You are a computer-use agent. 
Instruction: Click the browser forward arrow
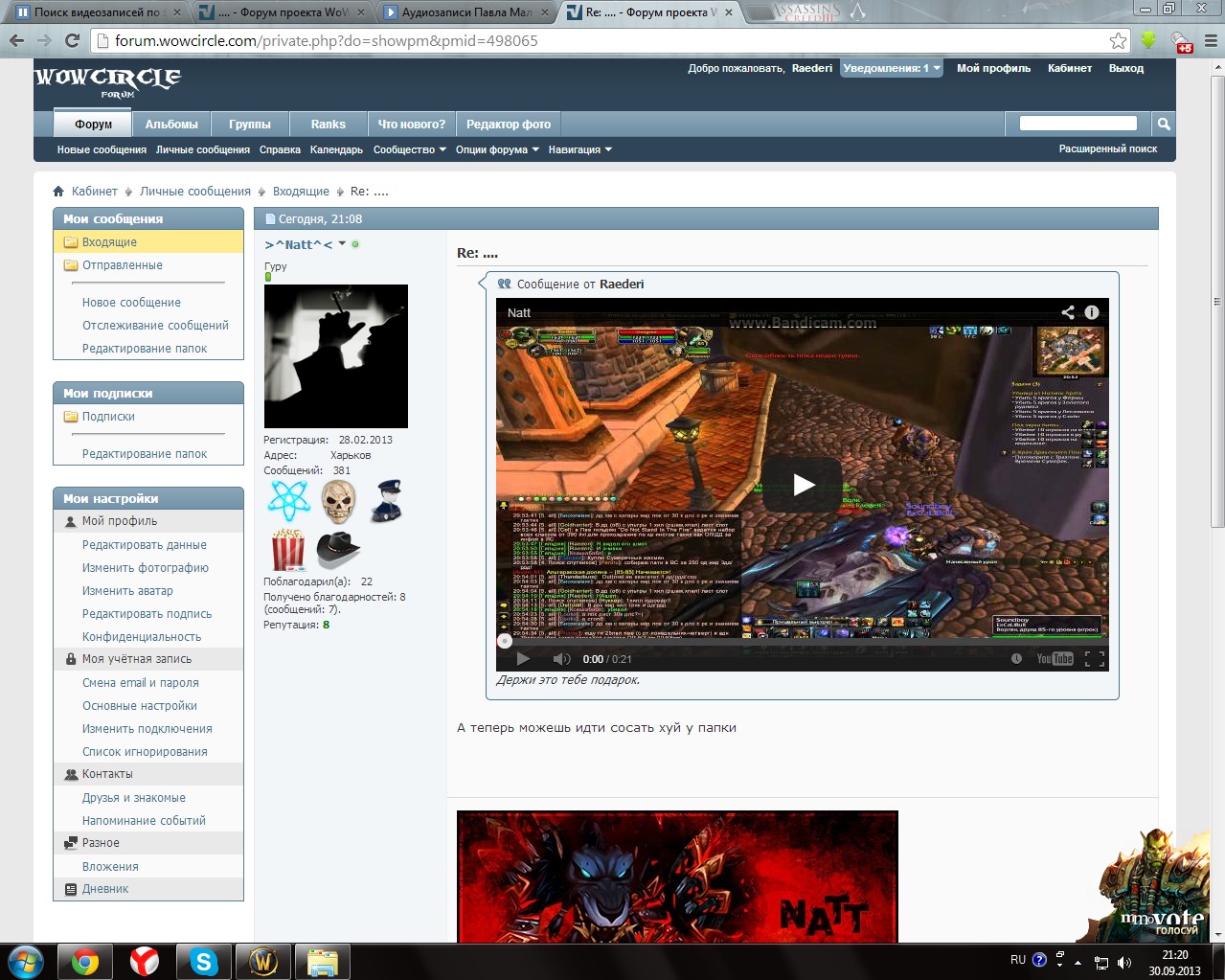pos(44,41)
